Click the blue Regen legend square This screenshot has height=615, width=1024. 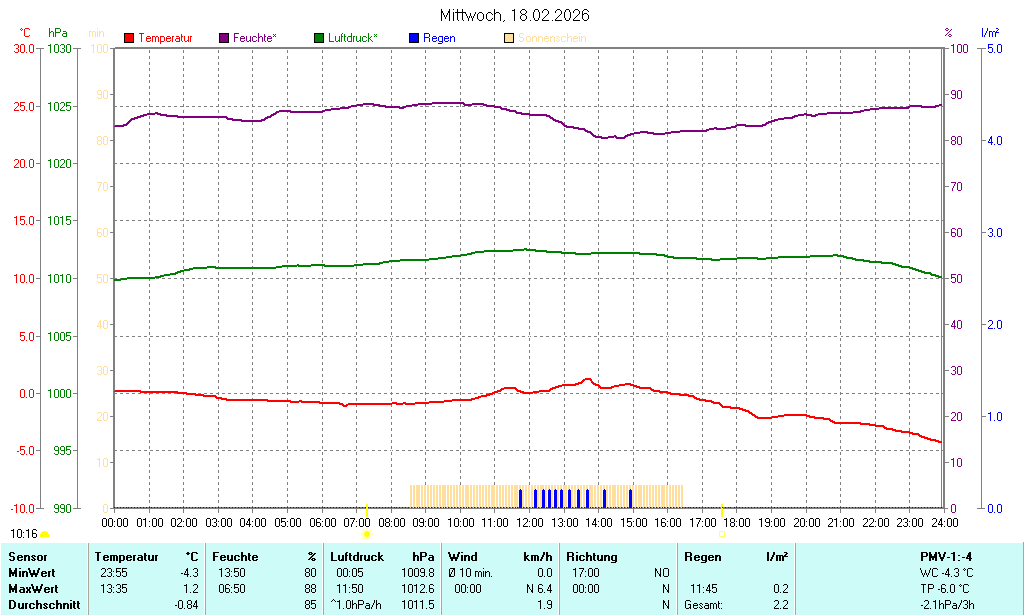point(414,38)
